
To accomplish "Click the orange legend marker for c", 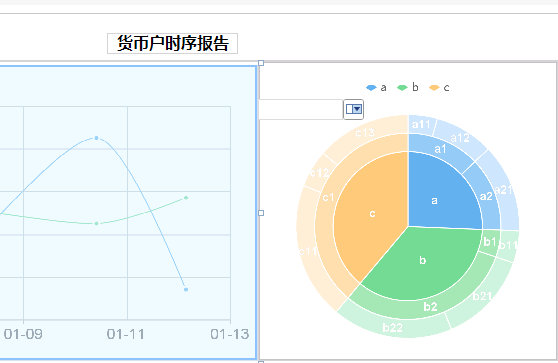I will (434, 88).
